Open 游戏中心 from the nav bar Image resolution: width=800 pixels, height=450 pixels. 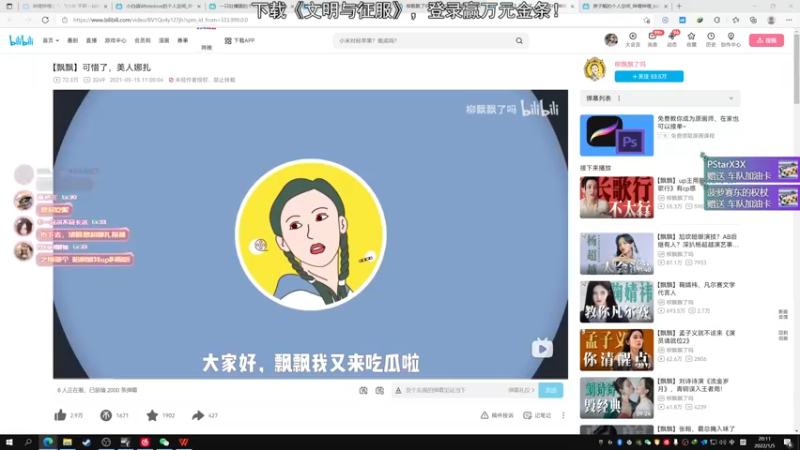tap(115, 40)
